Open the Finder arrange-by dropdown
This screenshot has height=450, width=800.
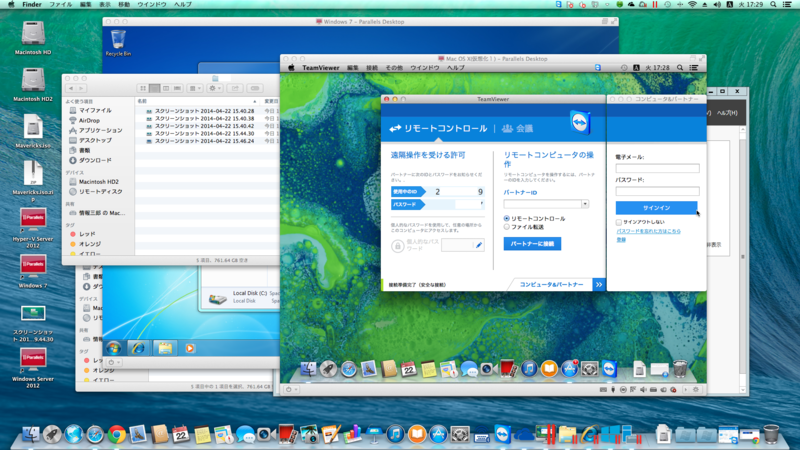pyautogui.click(x=195, y=88)
